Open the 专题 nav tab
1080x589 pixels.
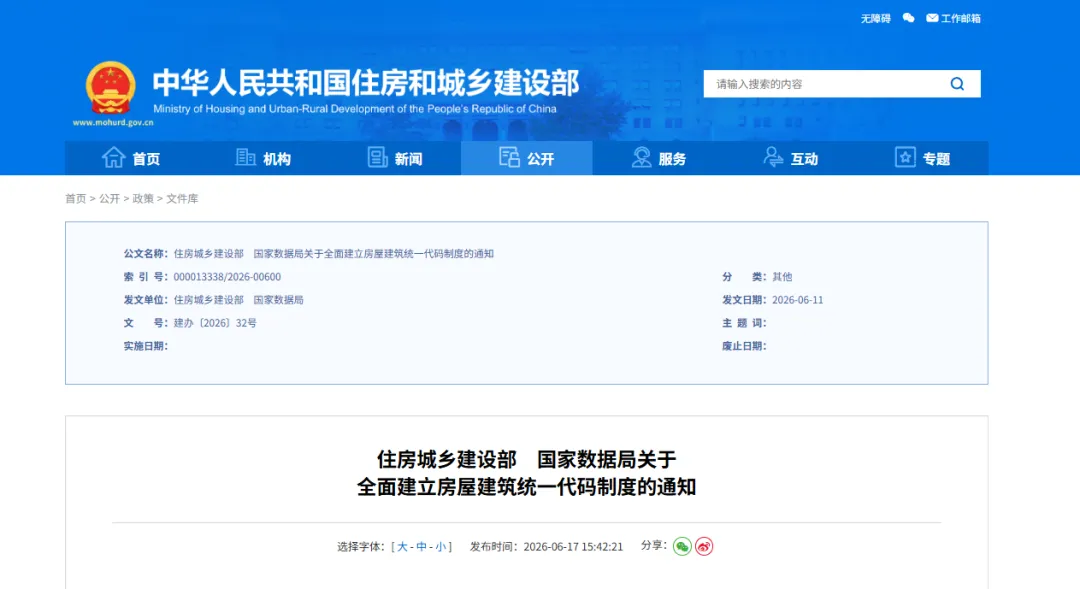pos(923,158)
